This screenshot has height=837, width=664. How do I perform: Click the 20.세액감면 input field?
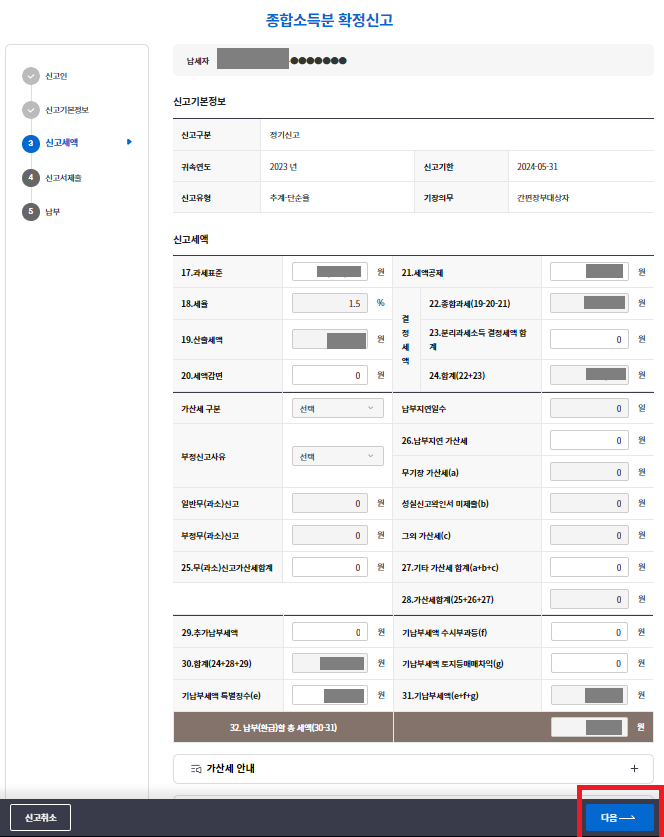[x=330, y=376]
